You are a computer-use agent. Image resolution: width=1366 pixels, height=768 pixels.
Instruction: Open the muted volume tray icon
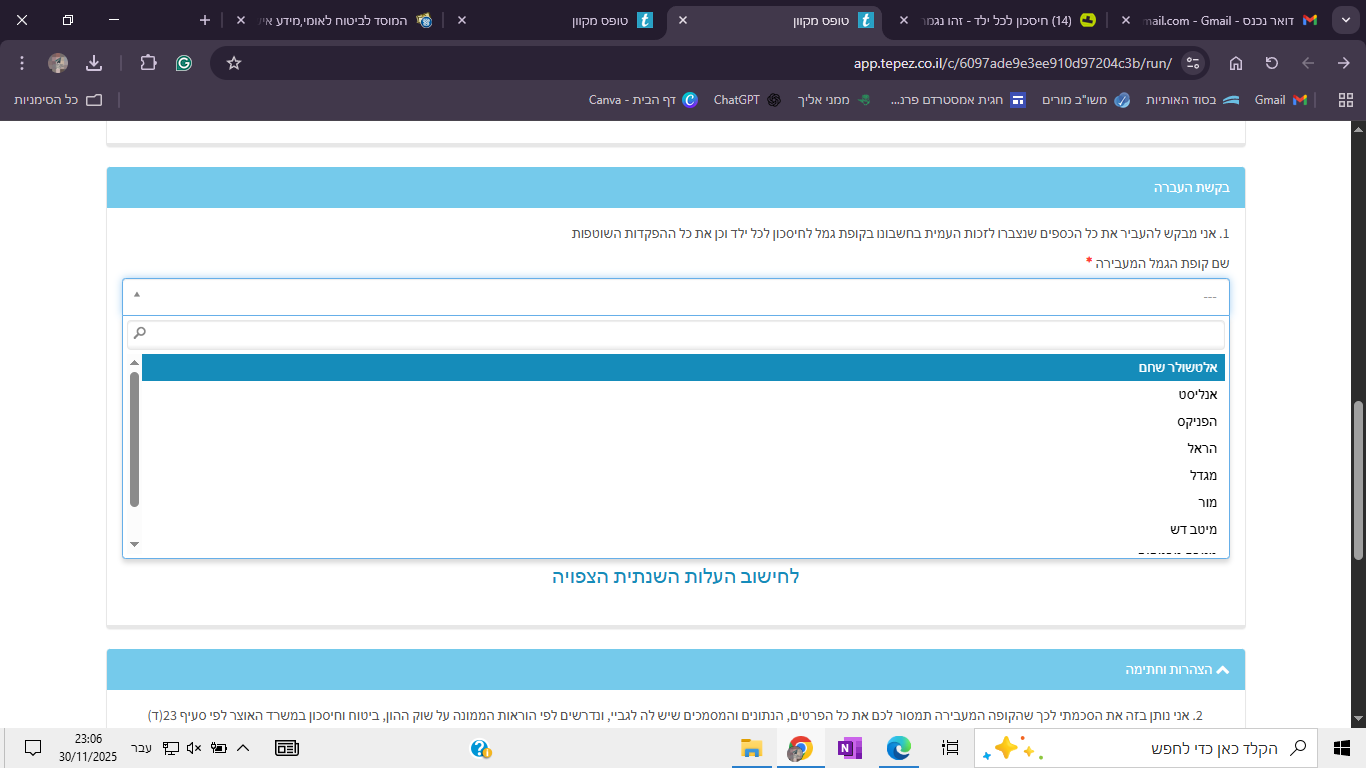tap(194, 748)
